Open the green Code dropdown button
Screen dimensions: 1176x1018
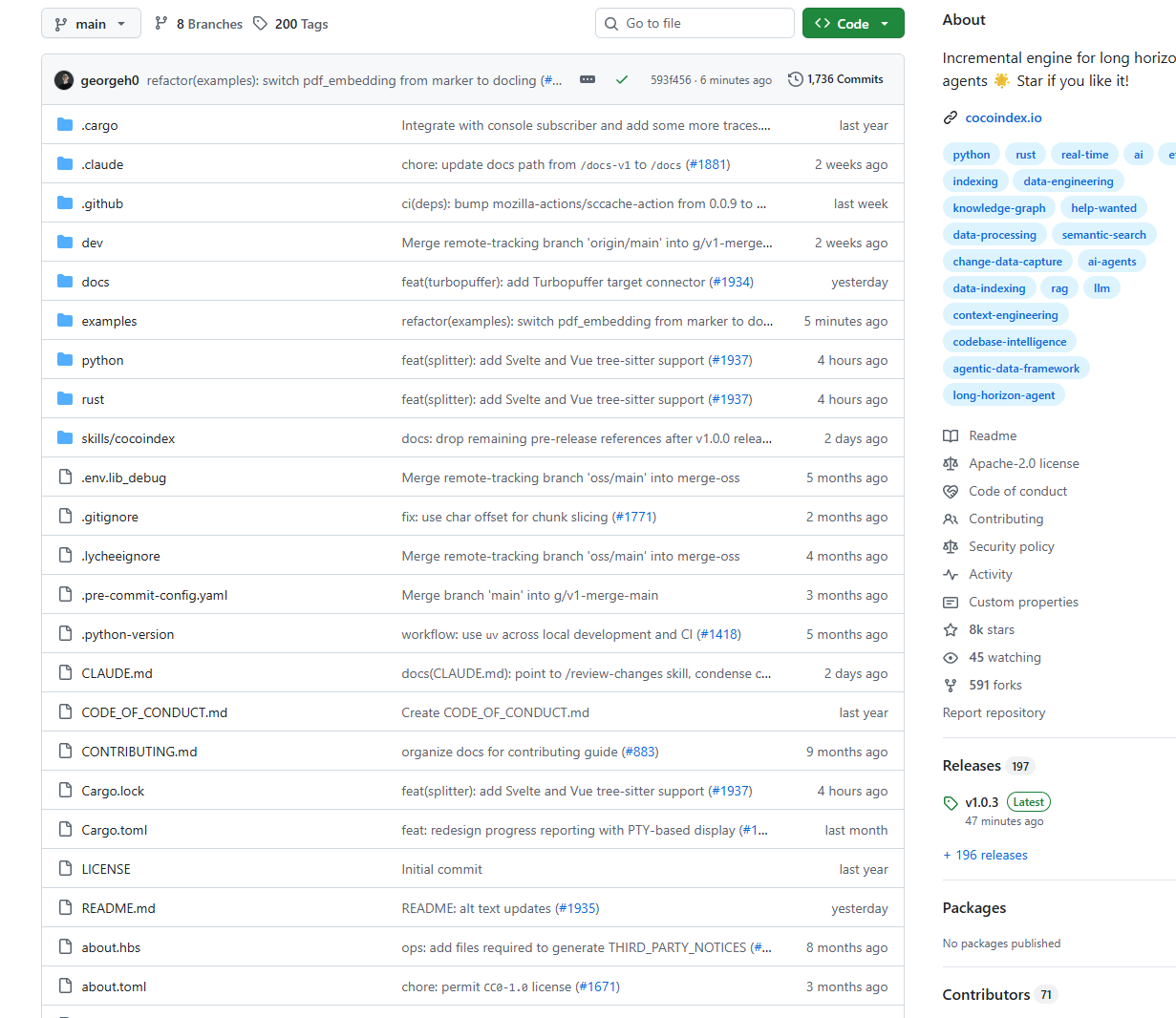853,24
